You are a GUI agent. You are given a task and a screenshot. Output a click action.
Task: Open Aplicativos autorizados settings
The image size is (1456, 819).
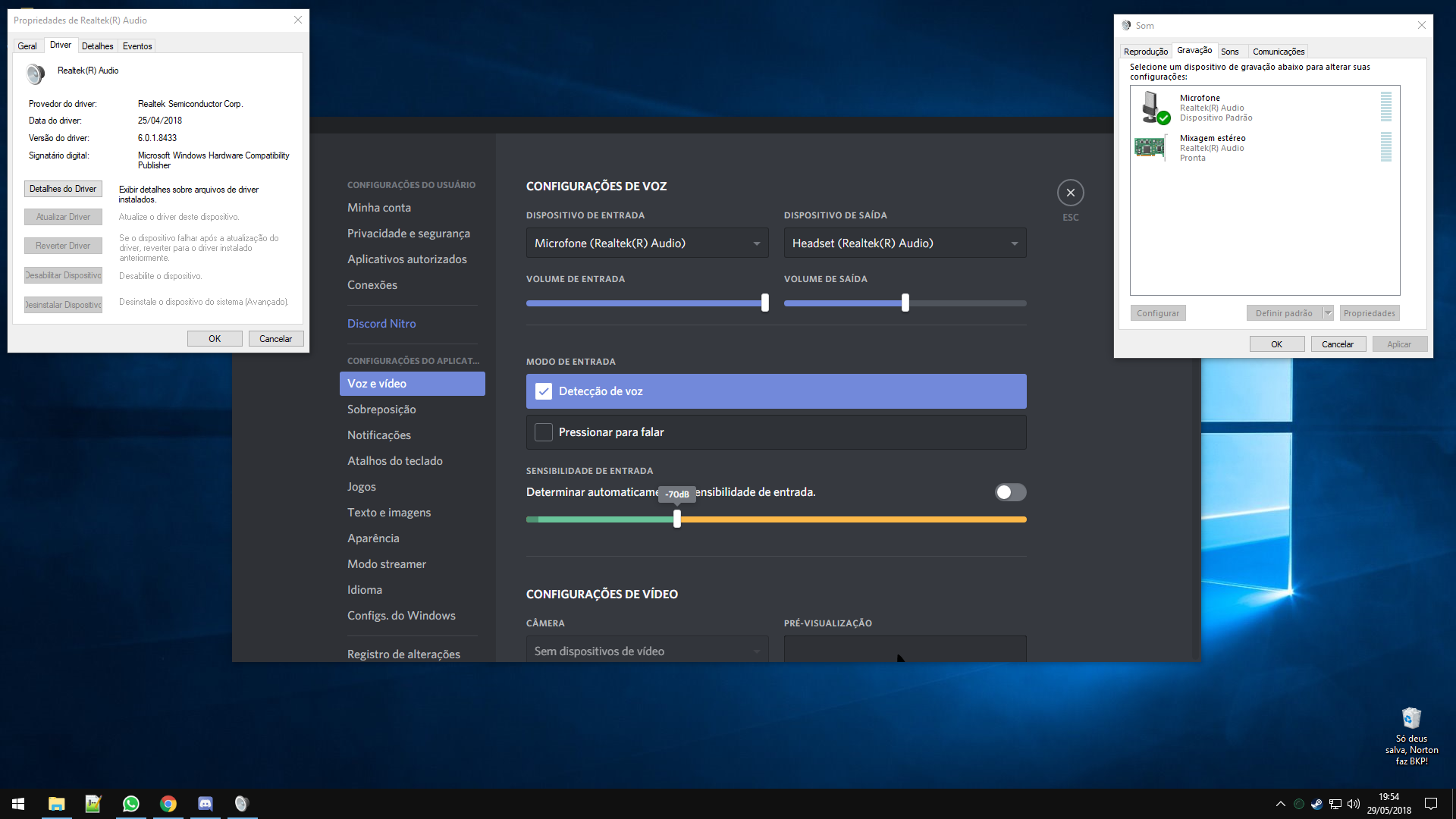coord(412,259)
